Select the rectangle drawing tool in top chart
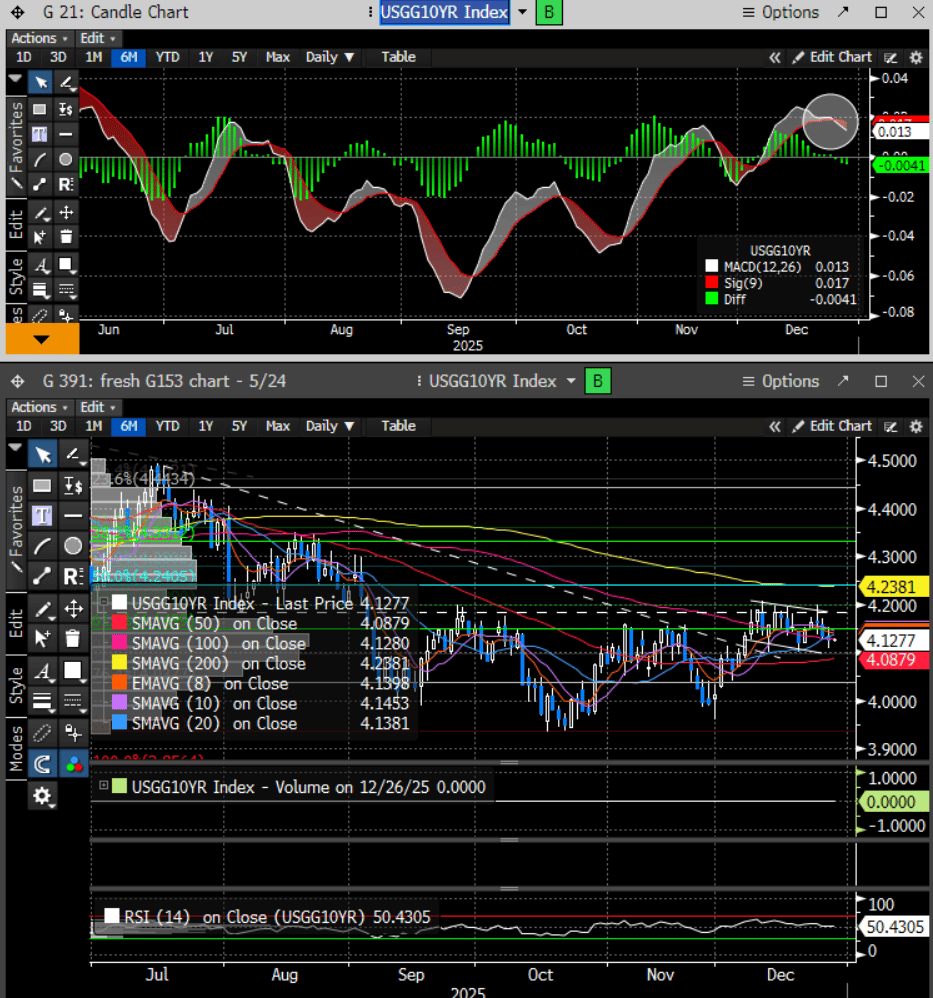Viewport: 933px width, 998px height. pyautogui.click(x=40, y=109)
